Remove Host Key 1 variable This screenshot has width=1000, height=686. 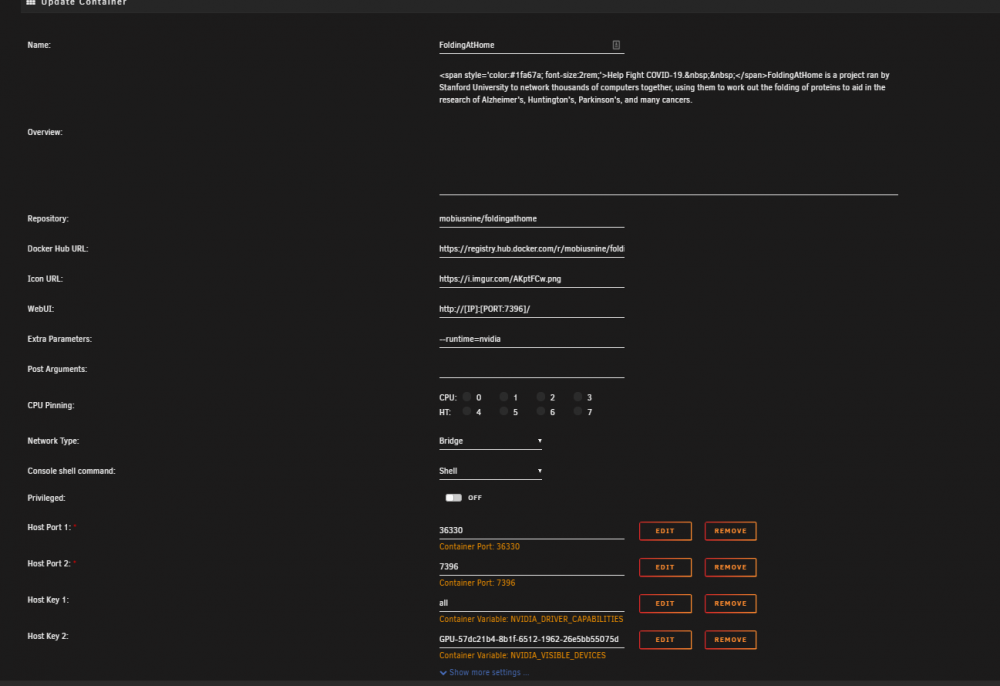coord(730,603)
